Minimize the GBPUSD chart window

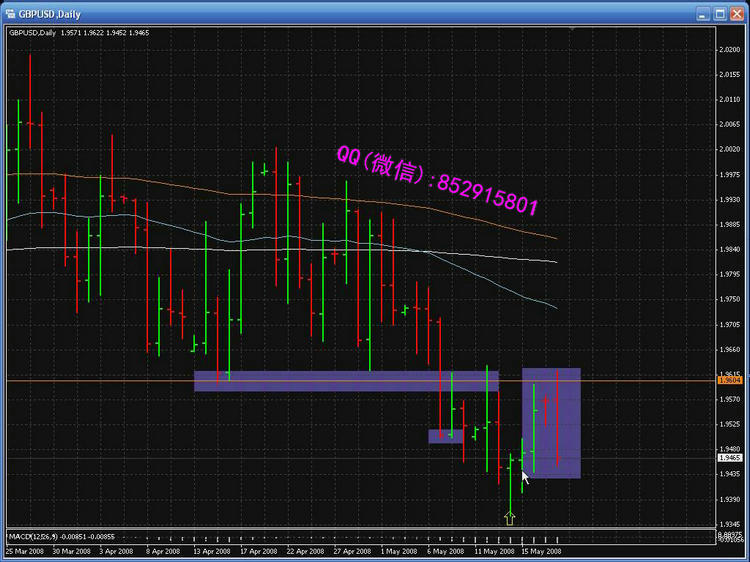click(x=702, y=12)
